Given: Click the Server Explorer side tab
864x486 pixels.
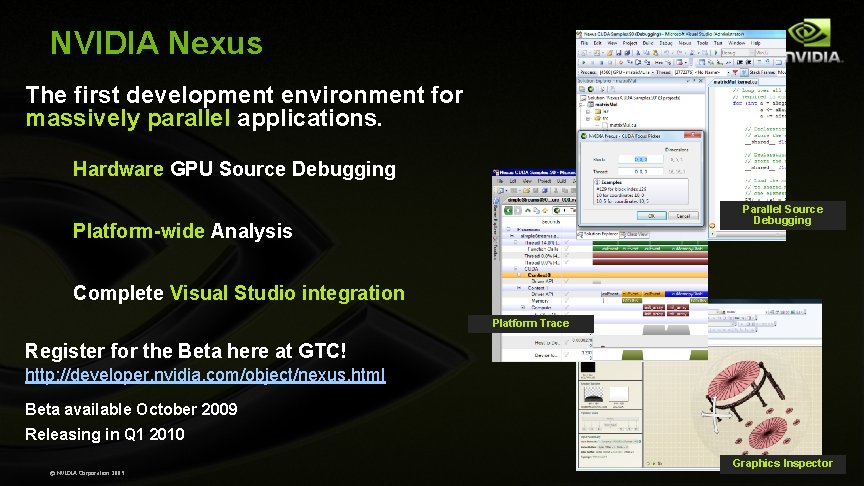Looking at the screenshot, I should click(x=496, y=218).
